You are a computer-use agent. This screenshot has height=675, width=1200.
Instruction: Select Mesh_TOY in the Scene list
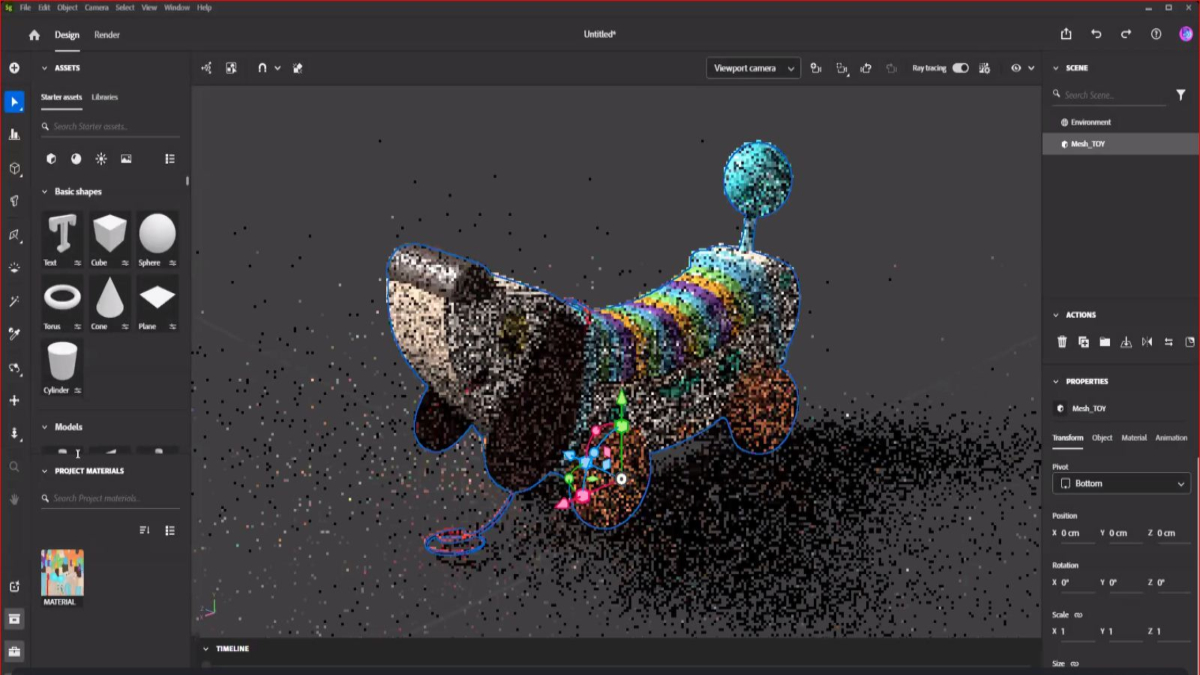point(1088,144)
